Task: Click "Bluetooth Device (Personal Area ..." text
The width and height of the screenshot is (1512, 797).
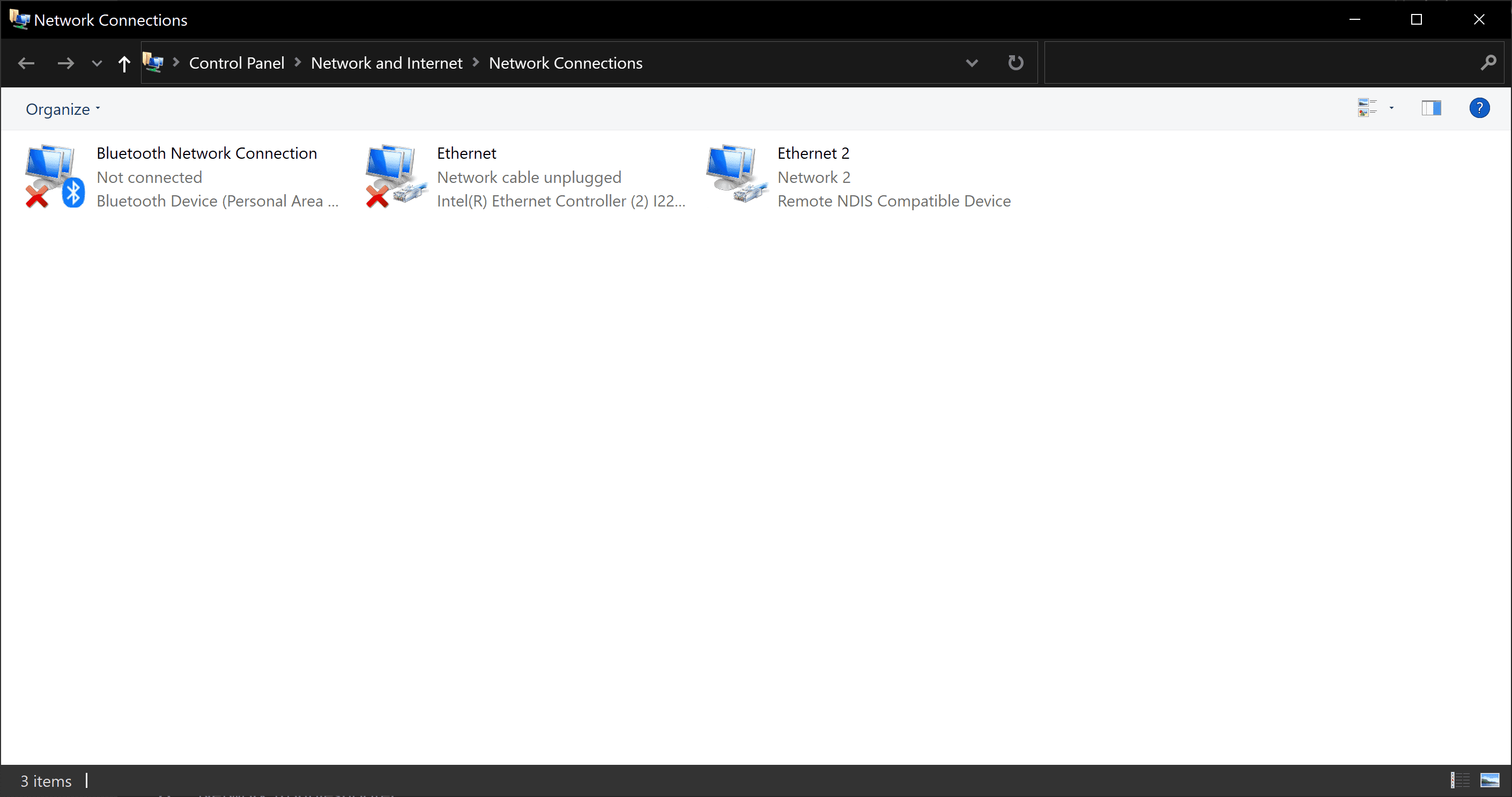Action: click(x=218, y=202)
